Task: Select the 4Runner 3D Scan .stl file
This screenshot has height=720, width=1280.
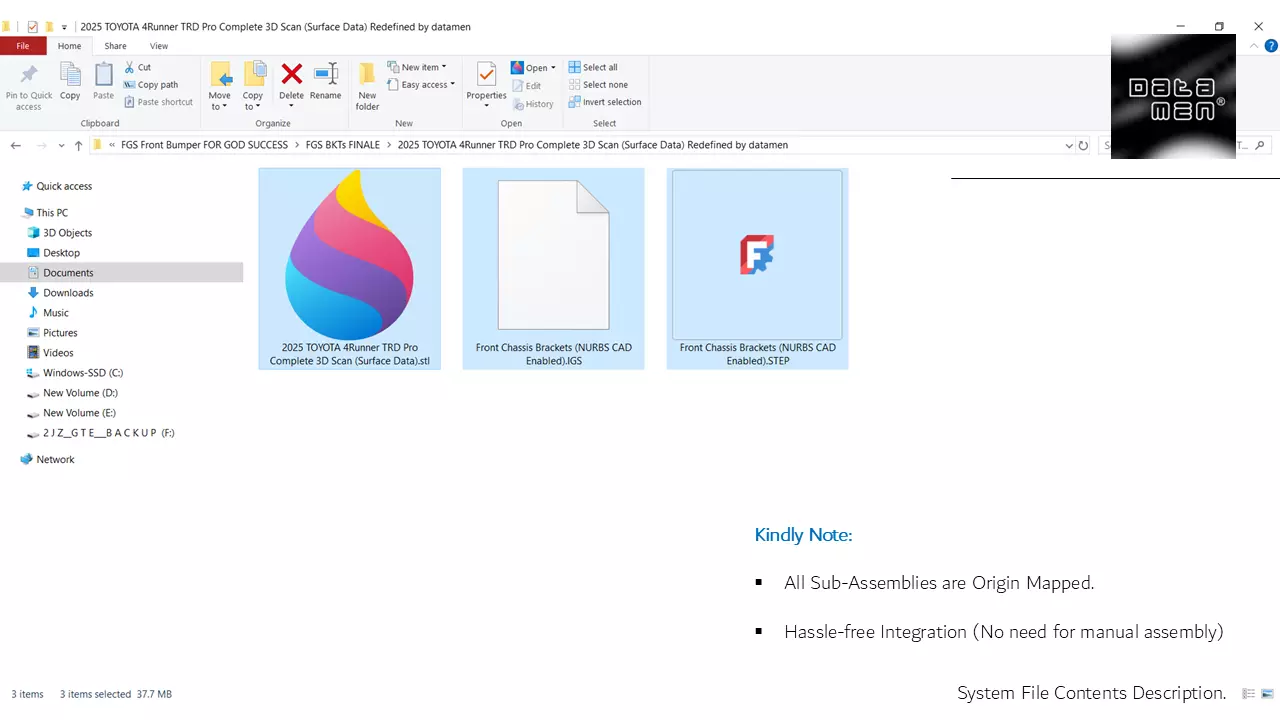Action: click(x=349, y=269)
